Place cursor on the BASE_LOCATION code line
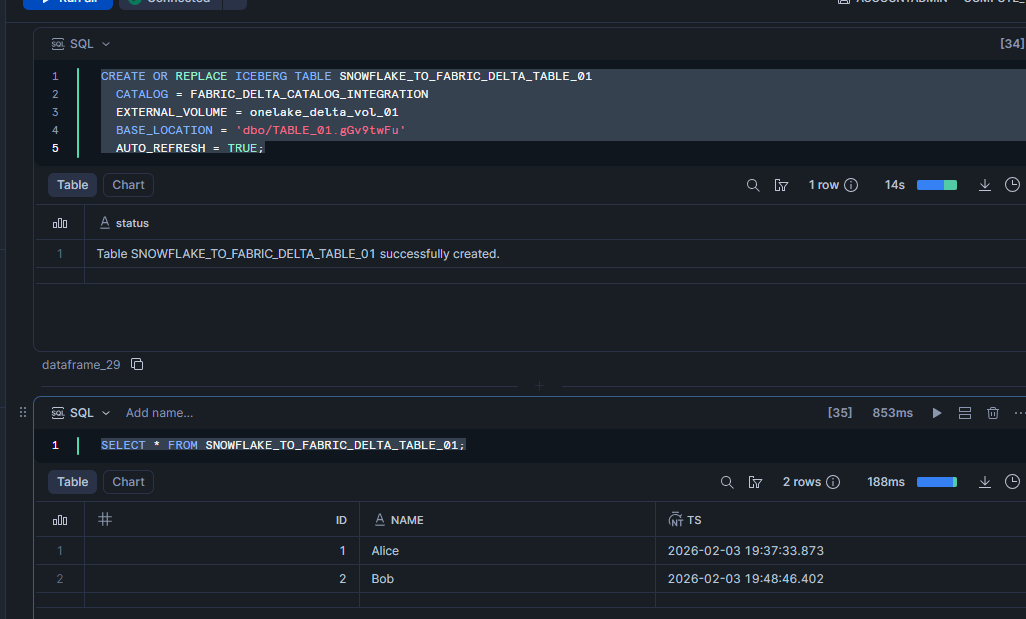 coord(260,130)
